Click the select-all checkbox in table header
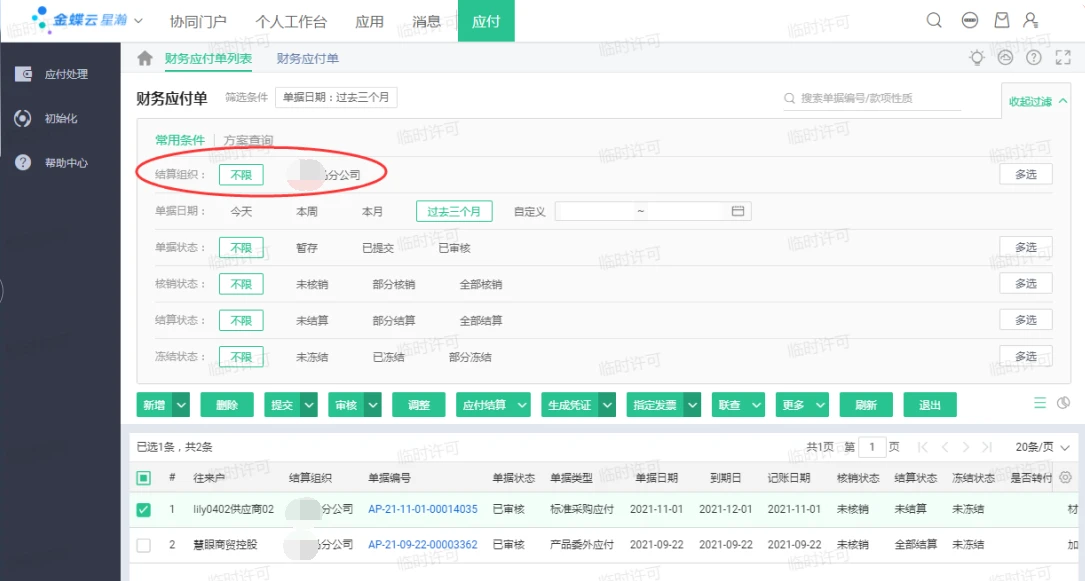 (x=142, y=478)
